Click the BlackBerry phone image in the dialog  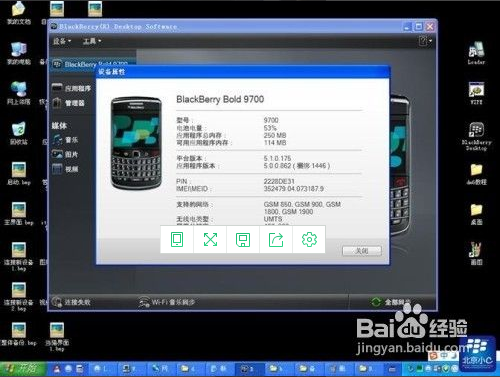136,143
